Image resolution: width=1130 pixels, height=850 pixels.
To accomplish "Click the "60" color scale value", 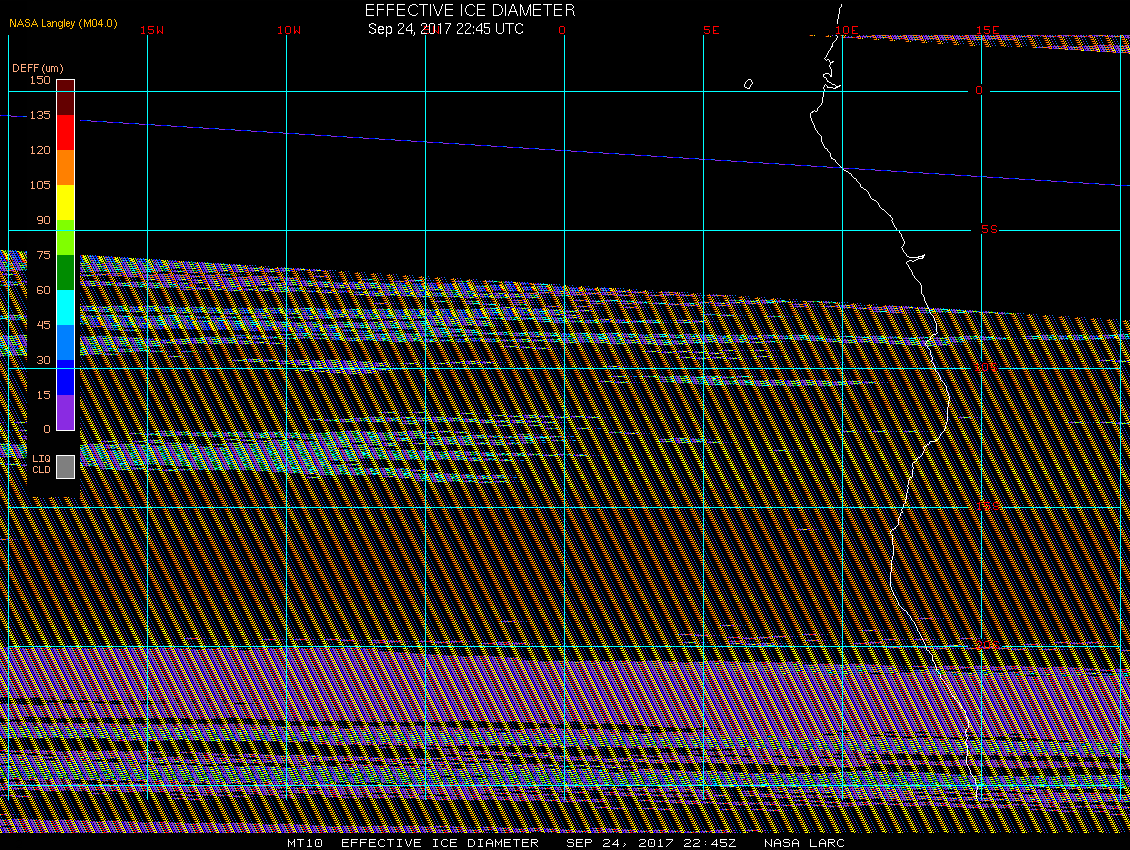I will pos(43,290).
